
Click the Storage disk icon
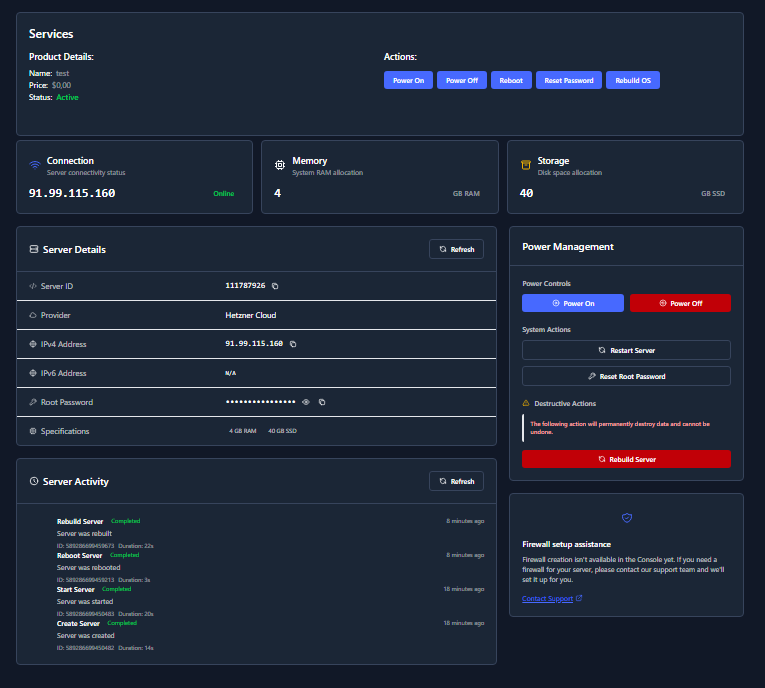click(526, 165)
